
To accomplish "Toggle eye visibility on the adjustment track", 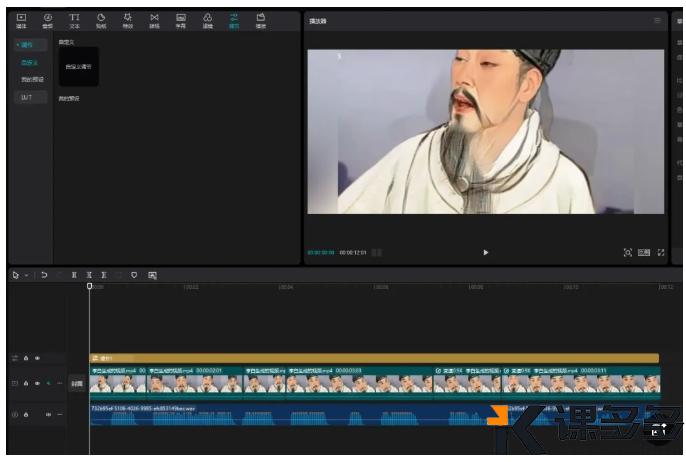I will pyautogui.click(x=38, y=357).
